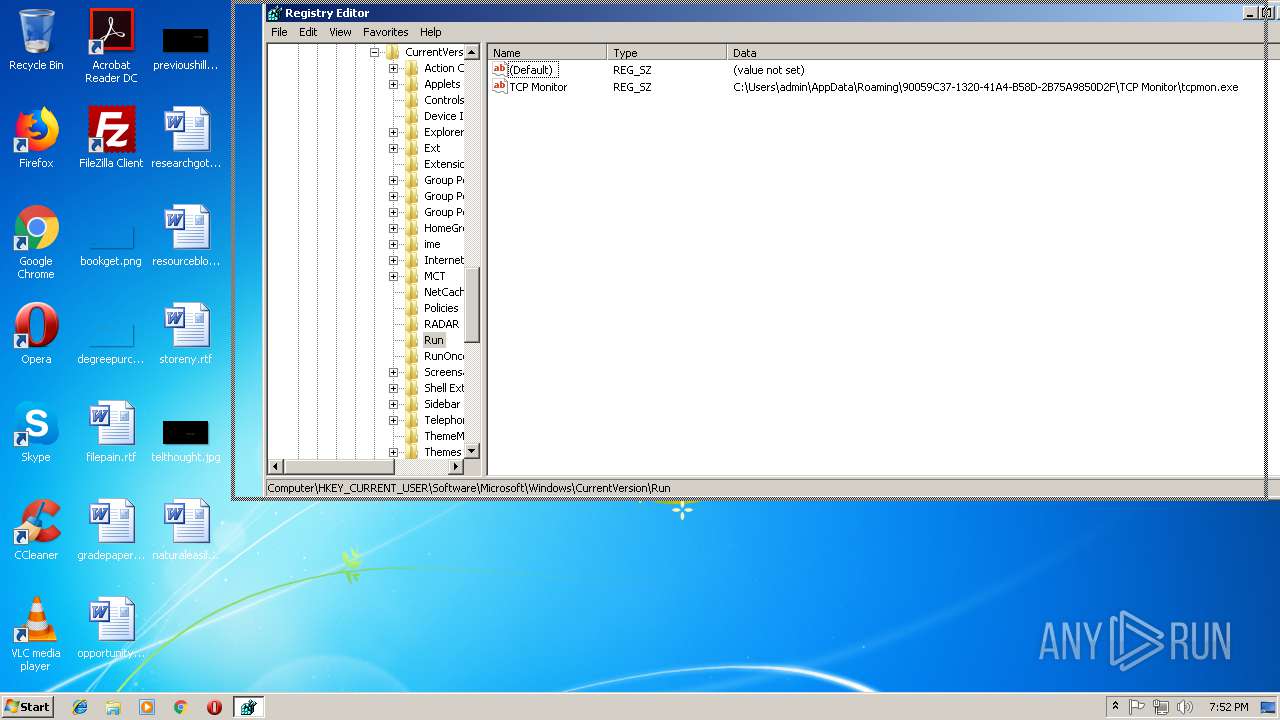
Task: Select filepain.rtf file icon
Action: (x=111, y=432)
